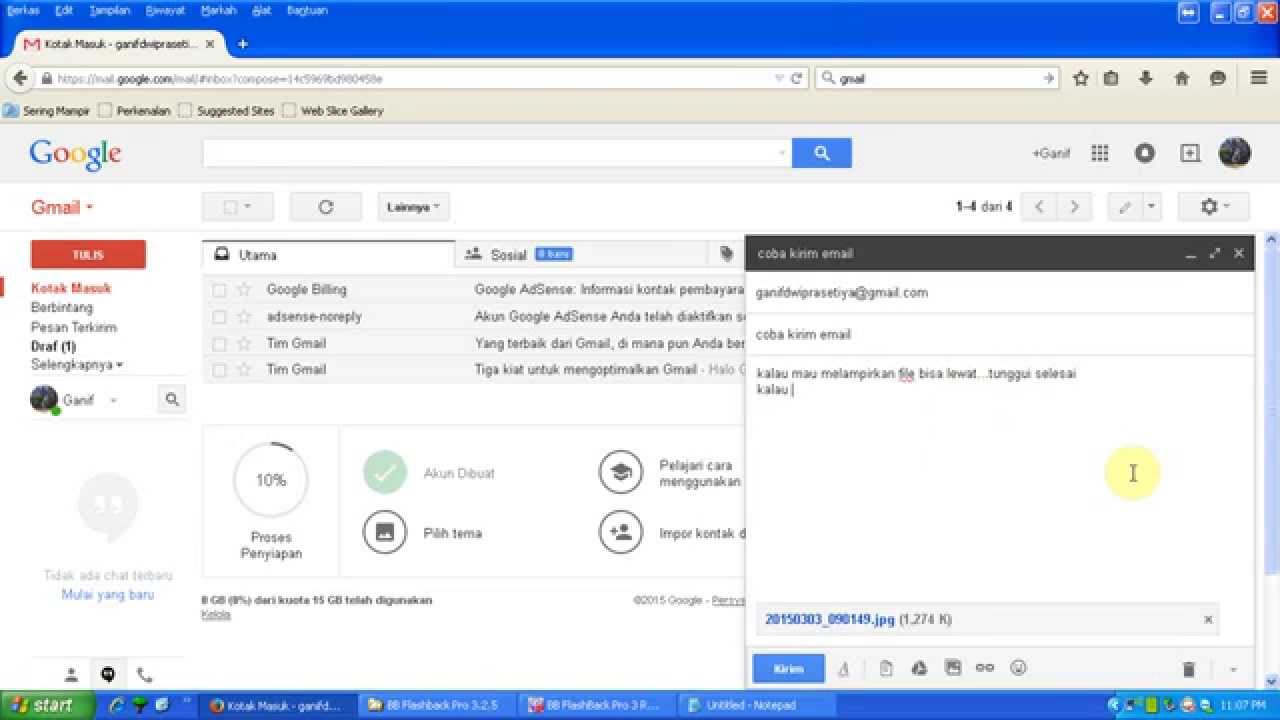Click the Google+ share icon
1280x720 pixels.
click(x=1190, y=153)
